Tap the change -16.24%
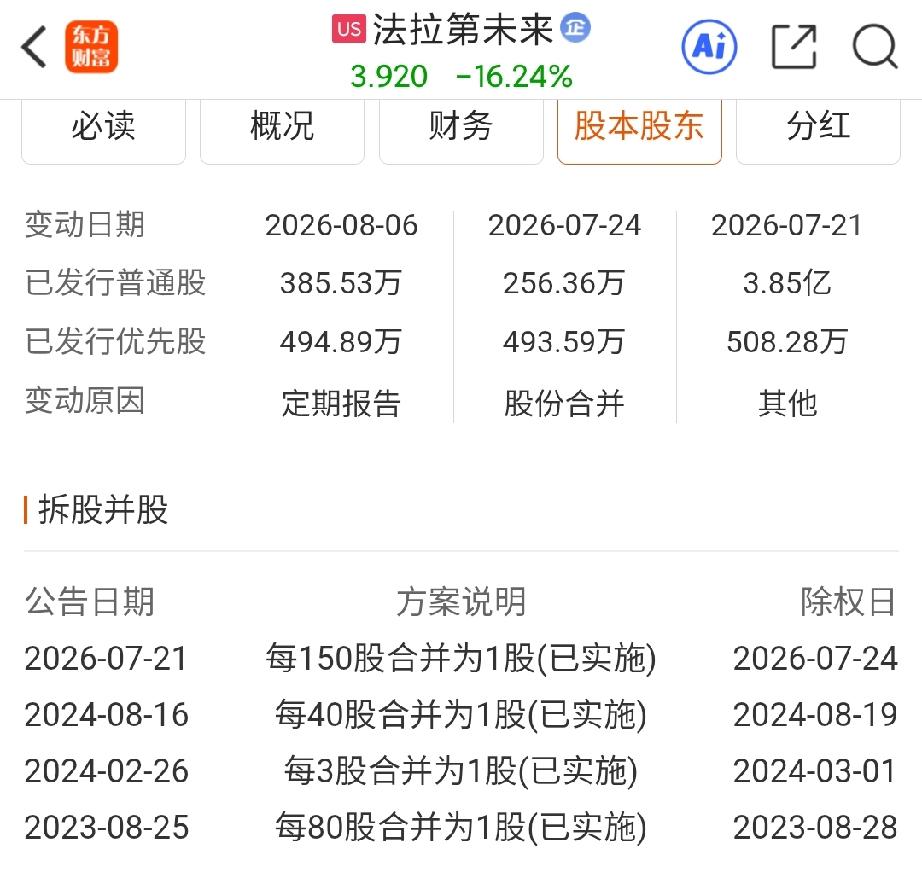 [x=514, y=76]
